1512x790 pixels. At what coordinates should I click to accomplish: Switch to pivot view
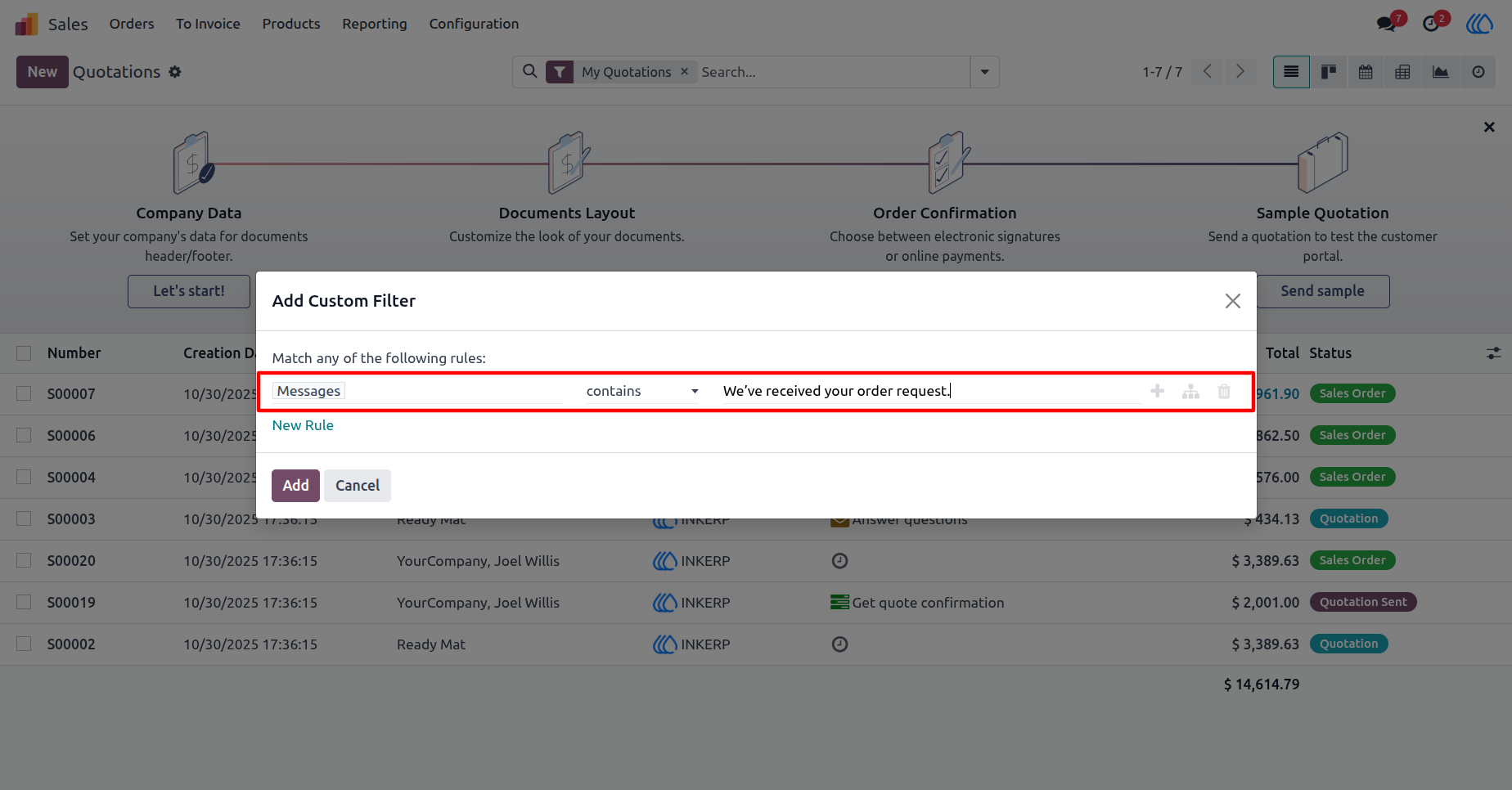(1402, 72)
